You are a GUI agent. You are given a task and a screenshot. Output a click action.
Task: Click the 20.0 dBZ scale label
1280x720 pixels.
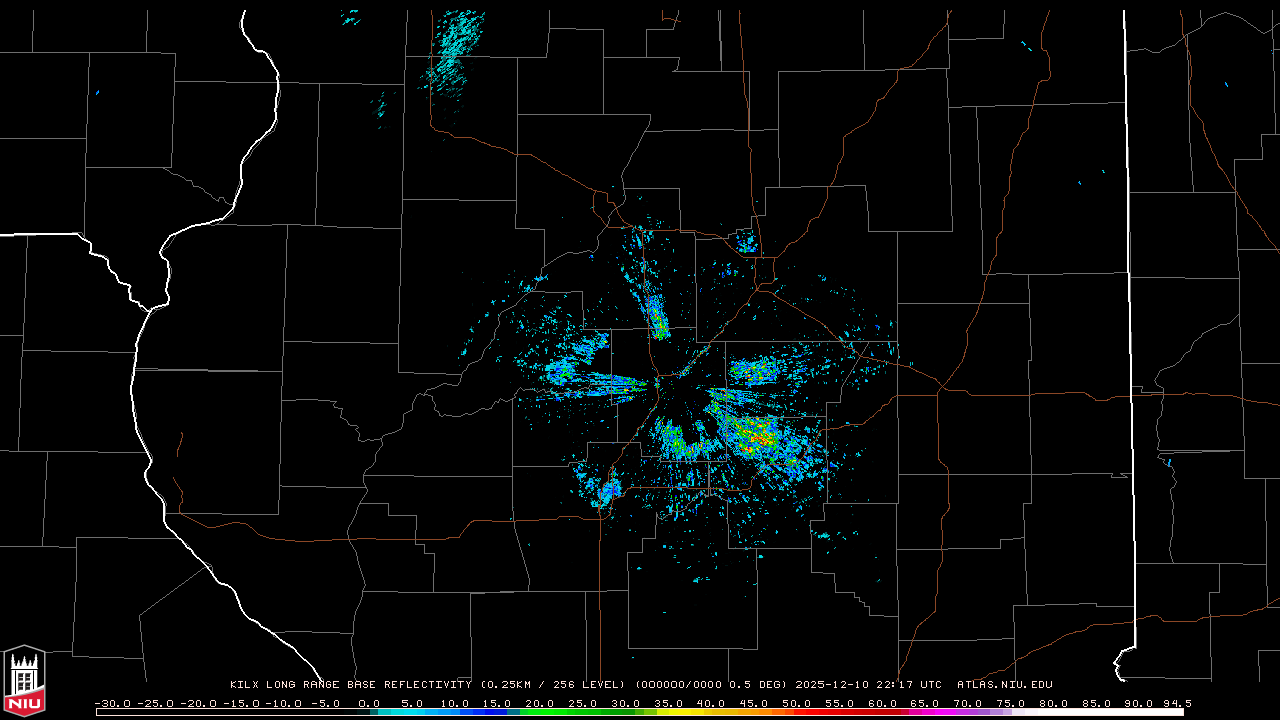(540, 703)
